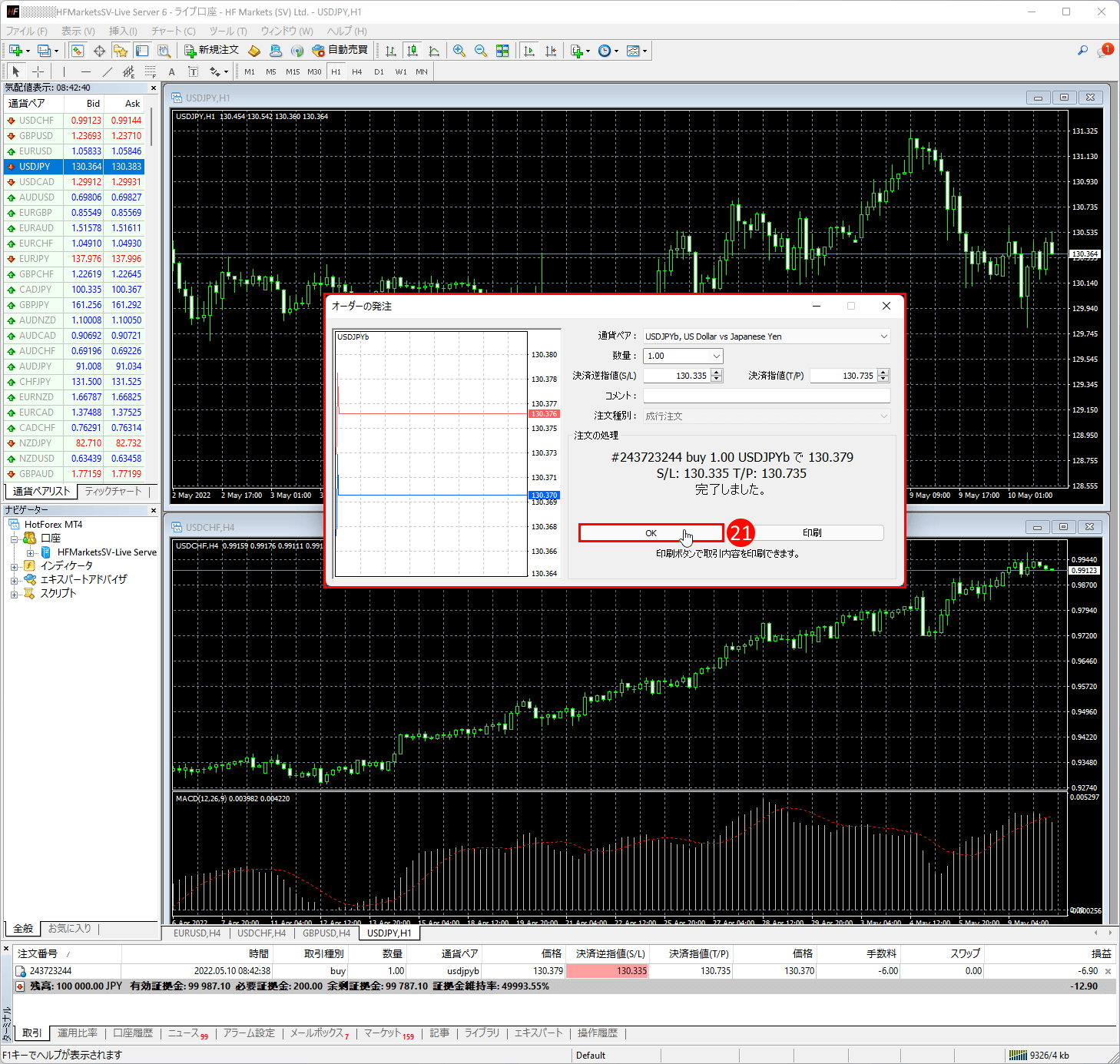
Task: Open the チャート (C) menu
Action: tap(173, 31)
